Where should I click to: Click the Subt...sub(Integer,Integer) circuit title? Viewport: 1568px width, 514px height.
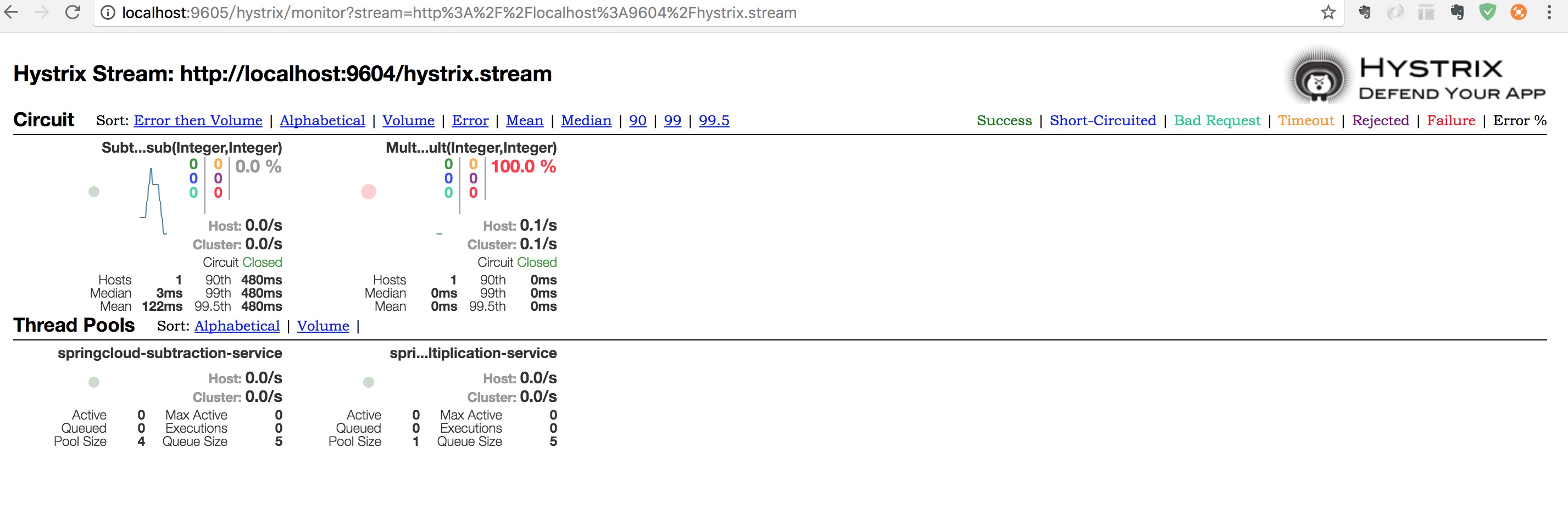(x=192, y=147)
